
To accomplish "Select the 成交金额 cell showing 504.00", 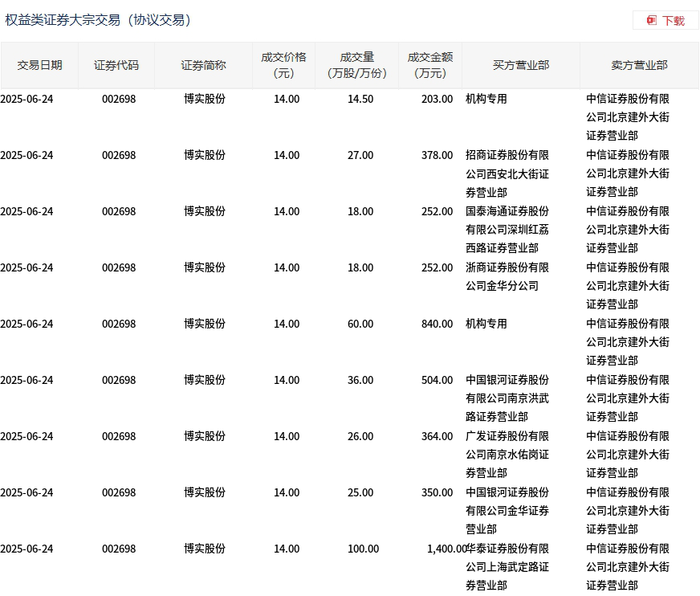I will click(x=437, y=380).
